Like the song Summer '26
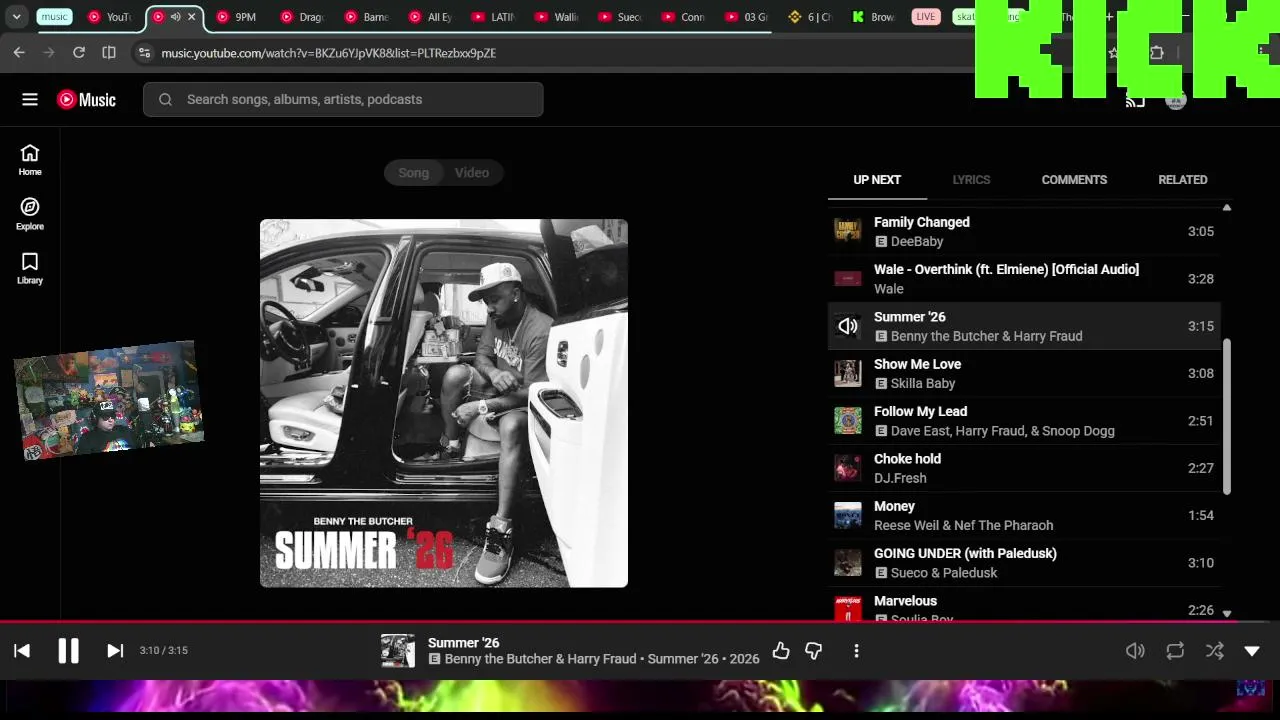The width and height of the screenshot is (1280, 720). [781, 651]
